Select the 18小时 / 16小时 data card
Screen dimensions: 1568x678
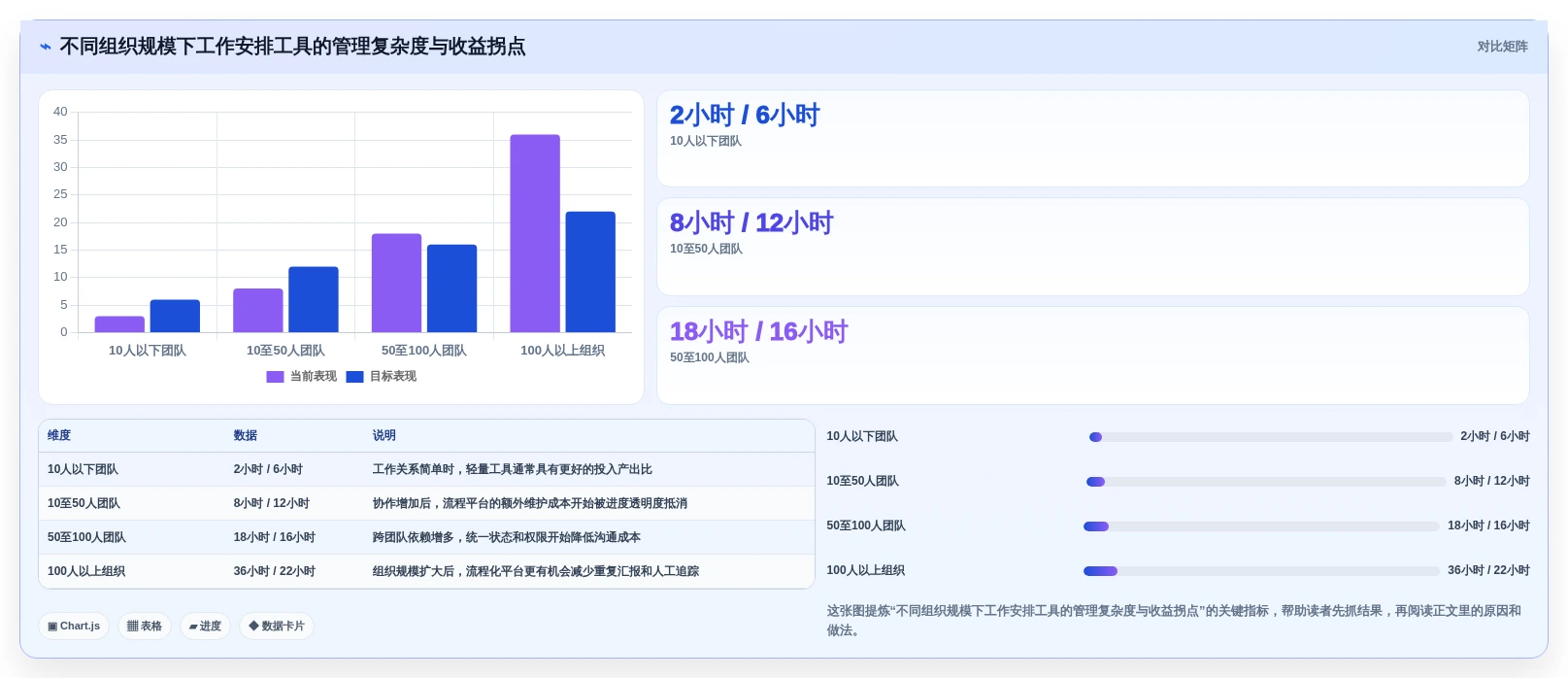(x=1093, y=356)
